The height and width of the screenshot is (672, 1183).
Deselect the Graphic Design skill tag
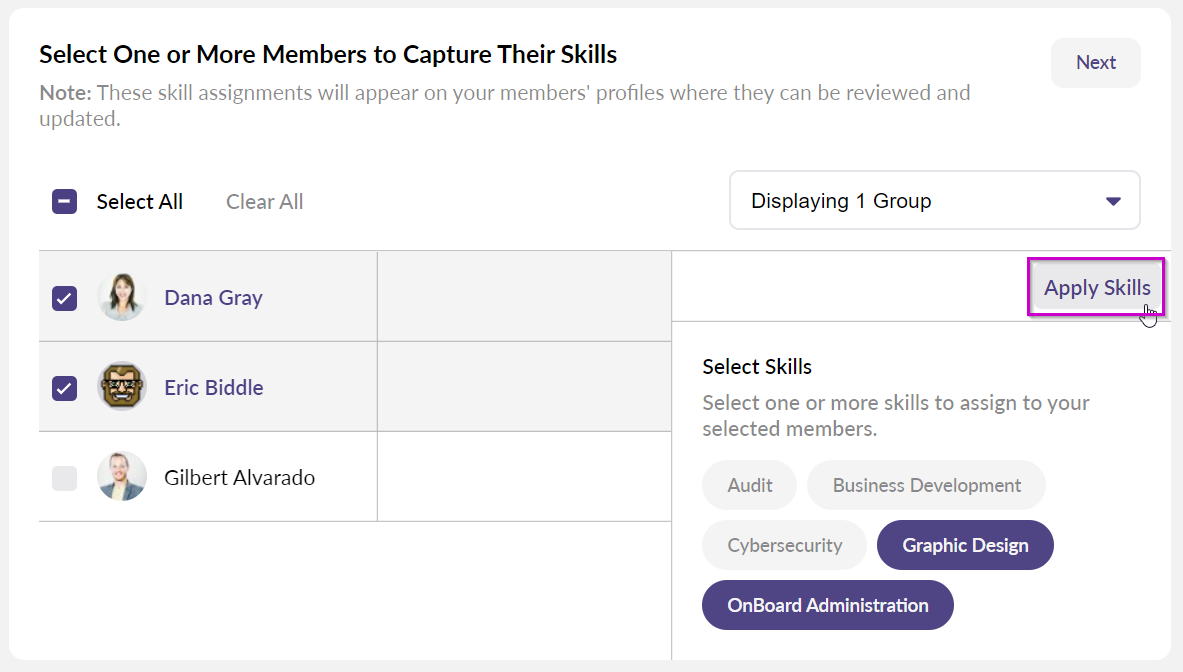tap(965, 546)
